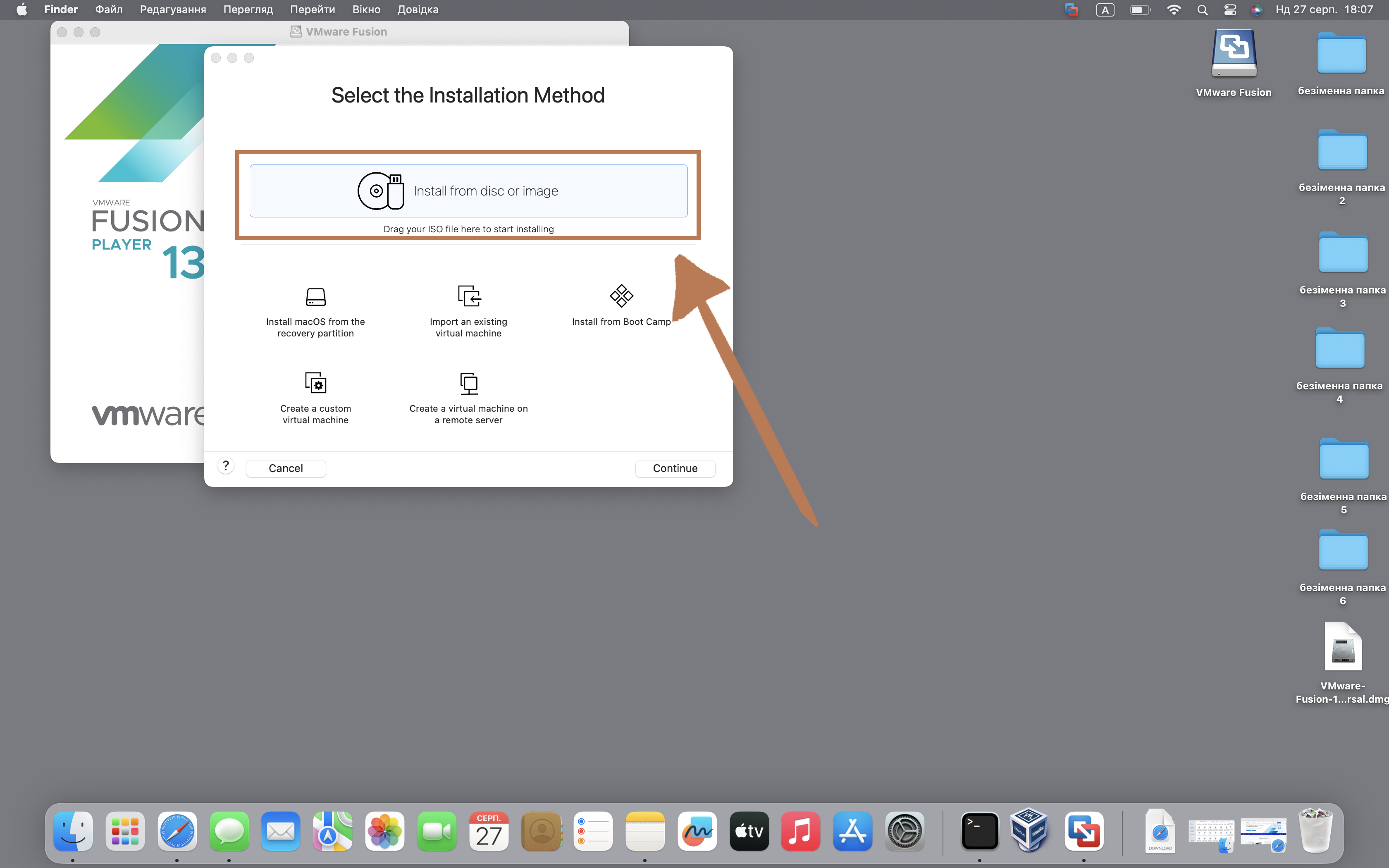Screen dimensions: 1389x868
Task: Open the Перейти menu
Action: tap(312, 9)
